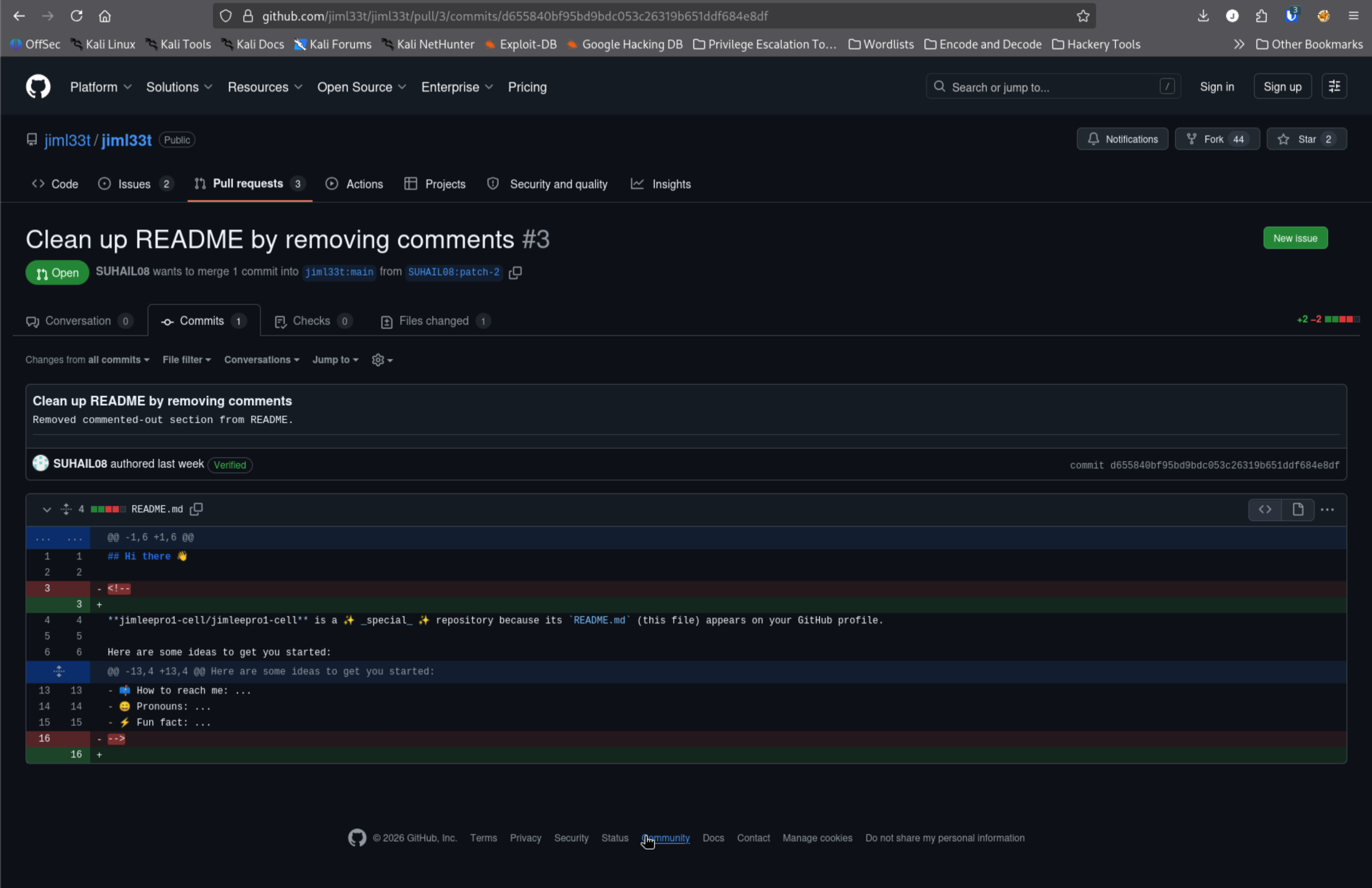Reload the page with the refresh icon
Image resolution: width=1372 pixels, height=888 pixels.
click(x=76, y=16)
